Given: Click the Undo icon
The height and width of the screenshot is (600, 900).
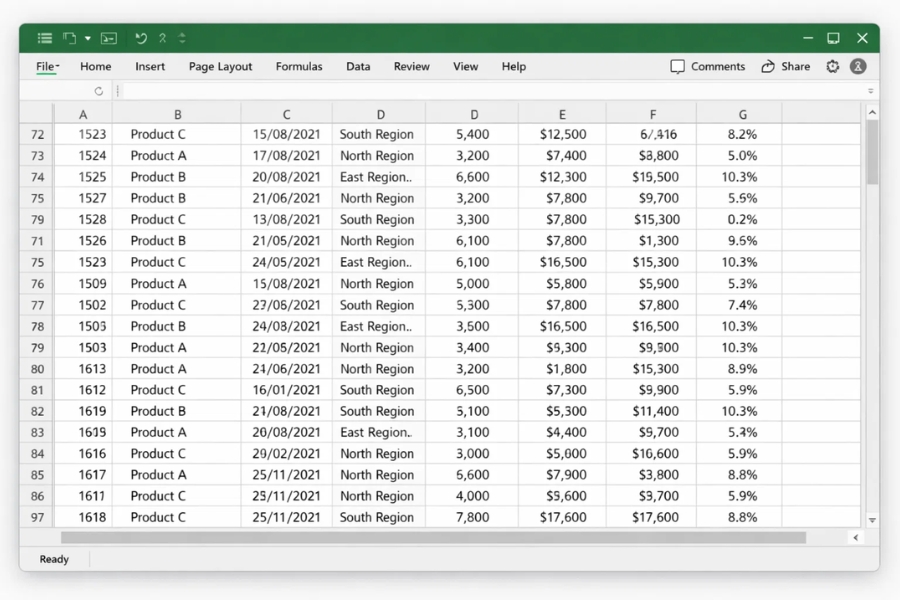Looking at the screenshot, I should click(140, 37).
